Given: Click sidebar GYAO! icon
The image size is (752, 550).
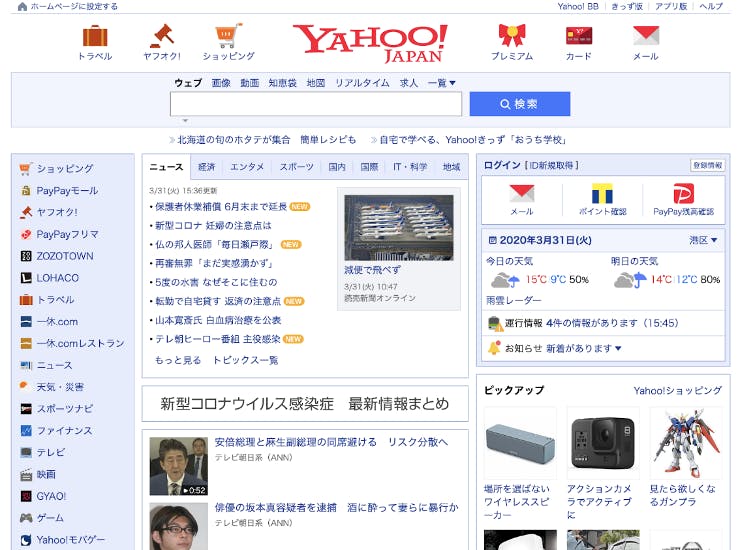Looking at the screenshot, I should coord(26,496).
